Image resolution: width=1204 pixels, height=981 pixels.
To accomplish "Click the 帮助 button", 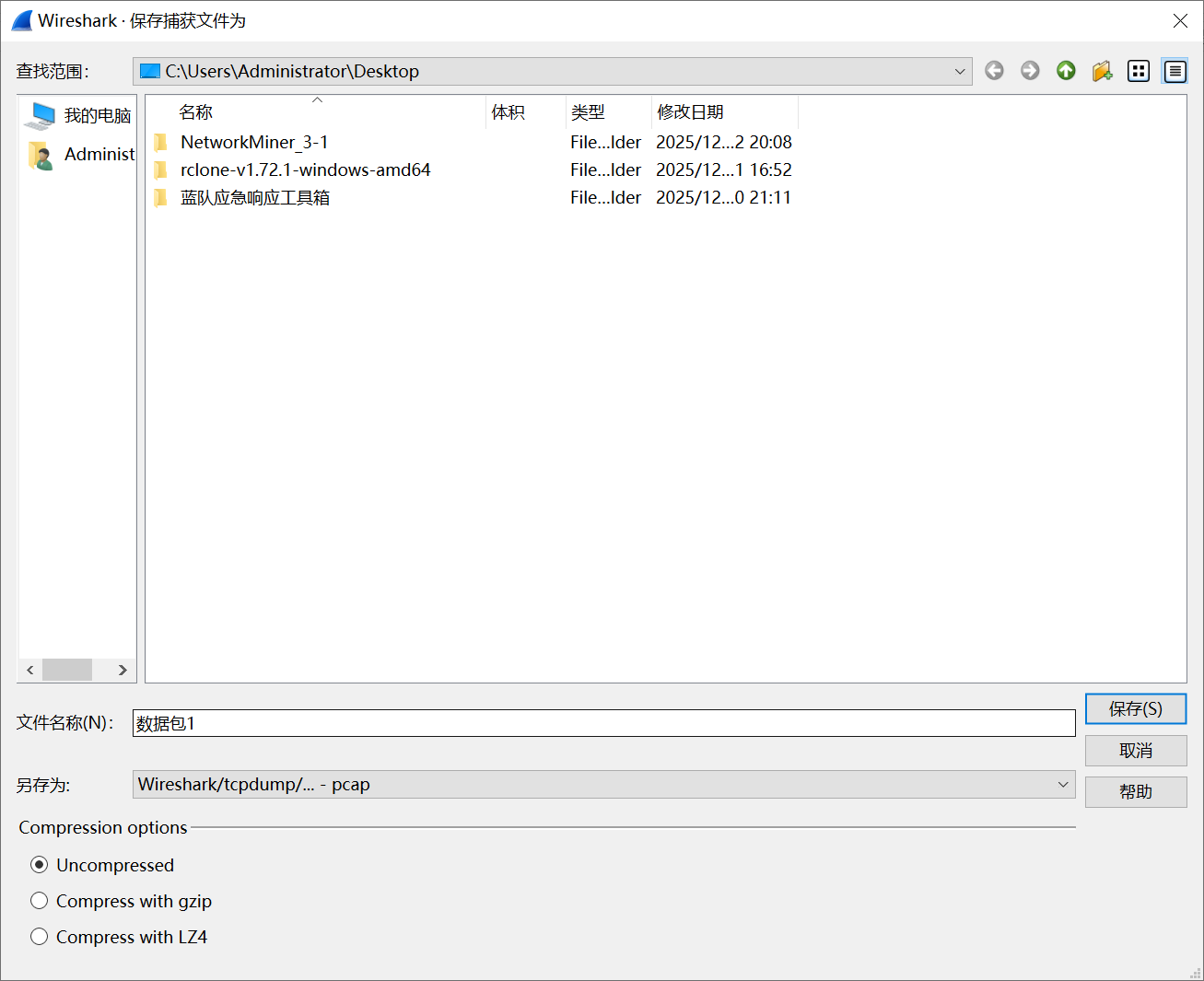I will (x=1136, y=792).
